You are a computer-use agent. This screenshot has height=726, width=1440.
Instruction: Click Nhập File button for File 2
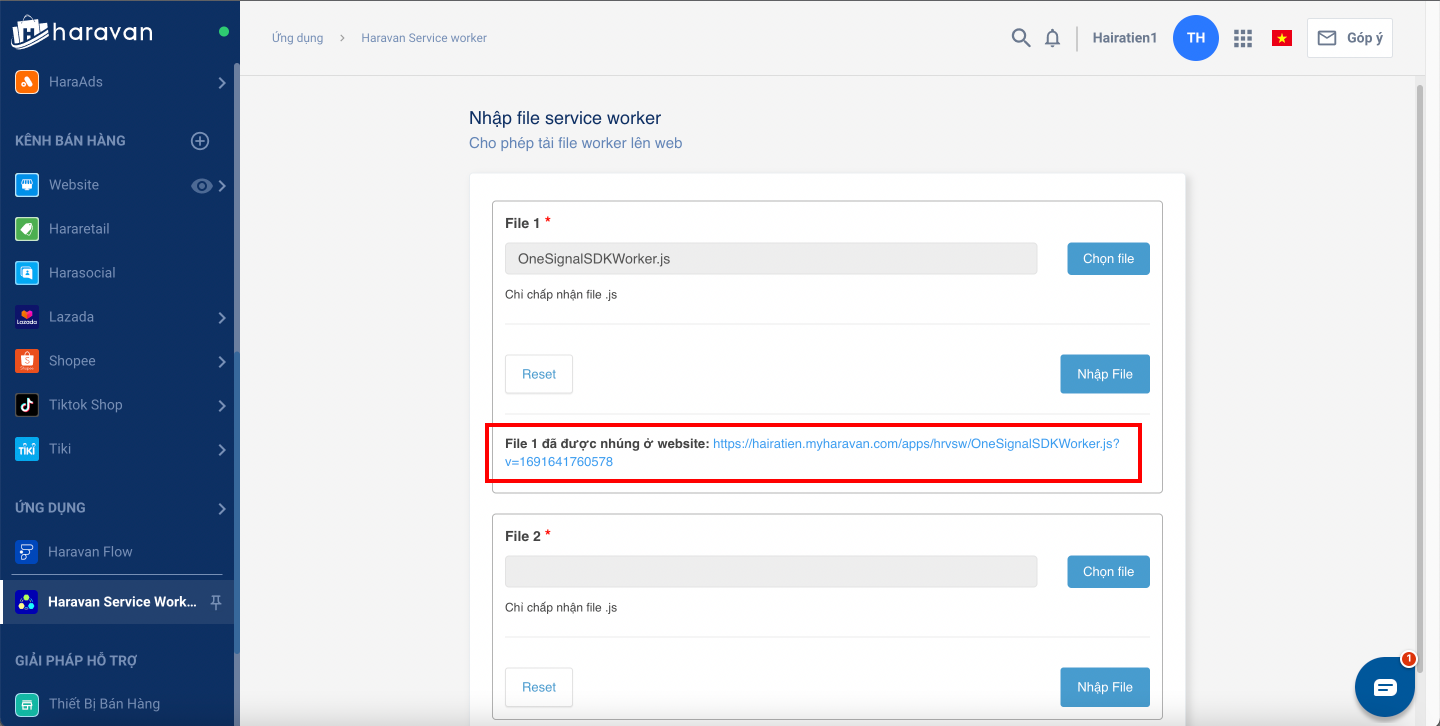(1104, 687)
